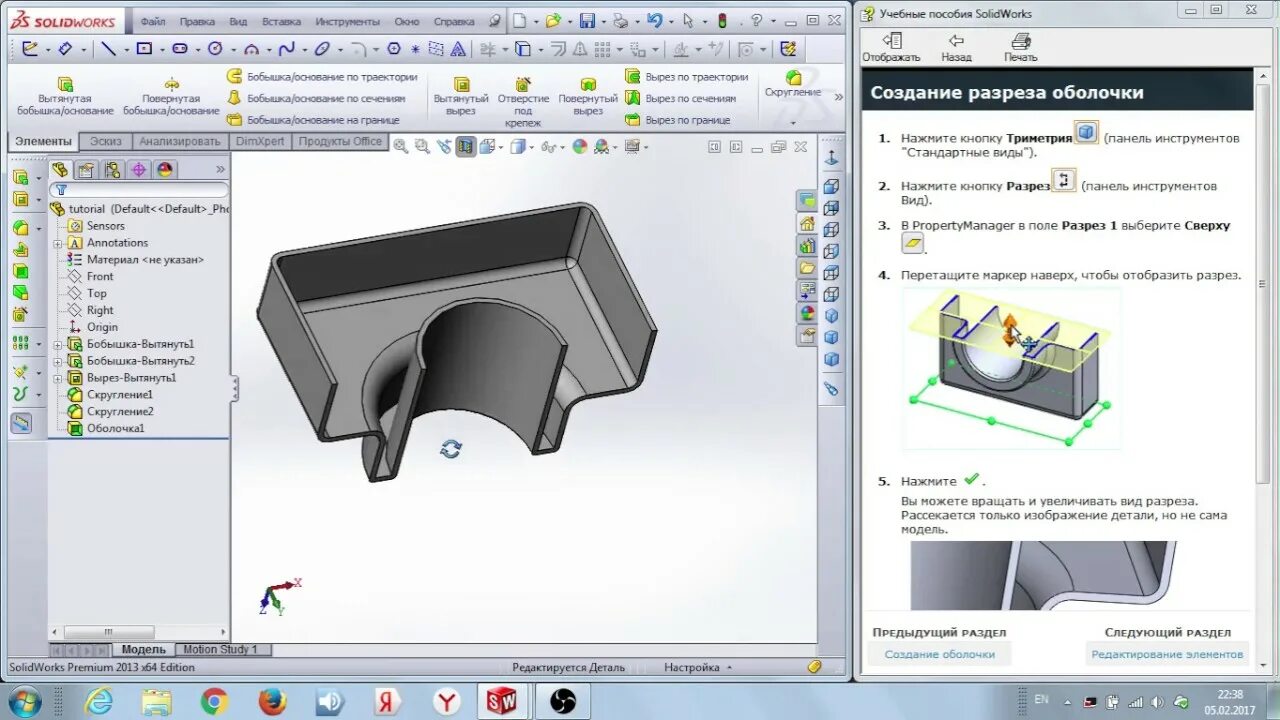The height and width of the screenshot is (720, 1280).
Task: Toggle the Section View button in view toolbar
Action: click(x=466, y=146)
